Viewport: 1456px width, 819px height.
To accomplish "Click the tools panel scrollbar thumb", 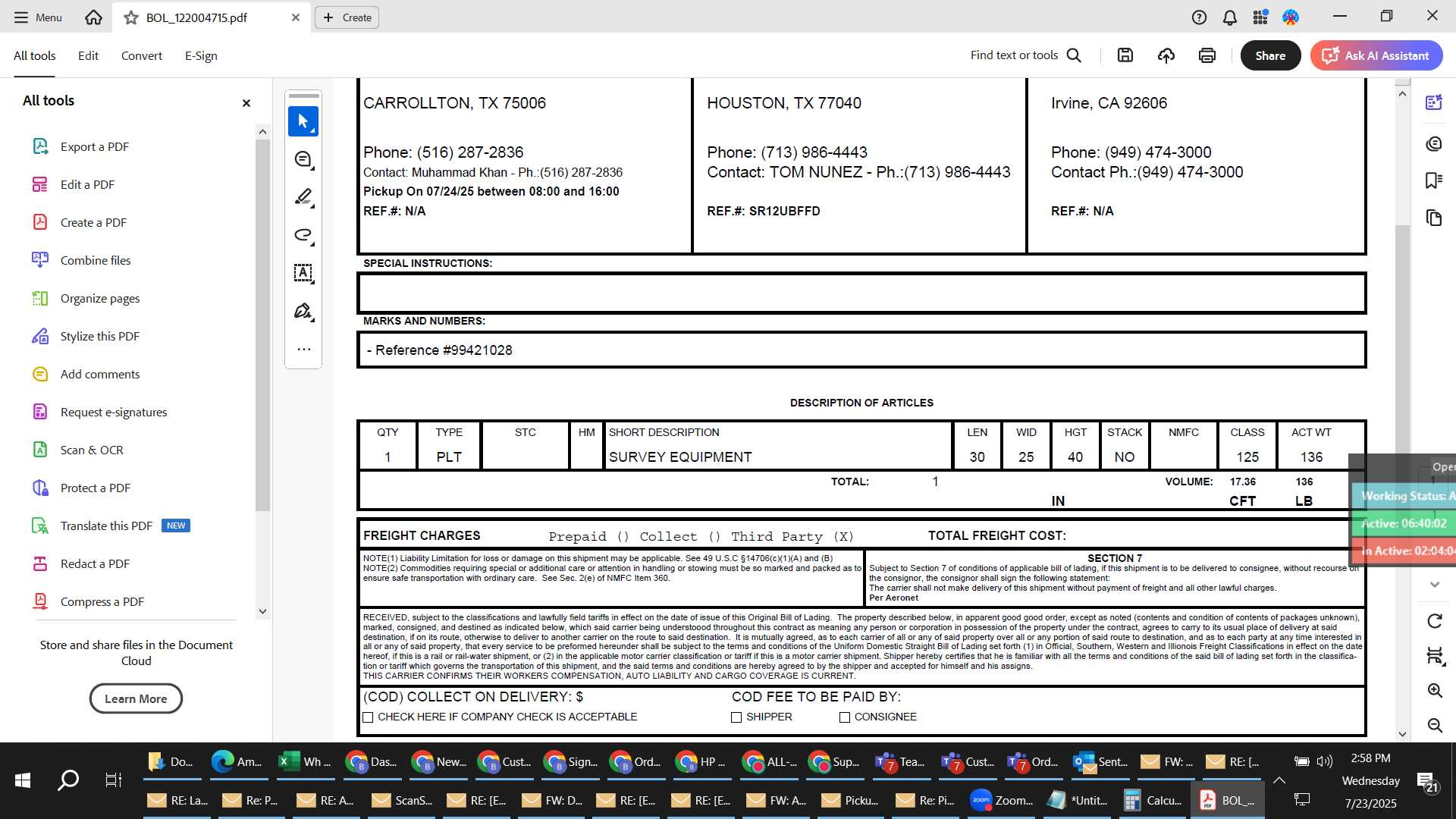I will 262,326.
